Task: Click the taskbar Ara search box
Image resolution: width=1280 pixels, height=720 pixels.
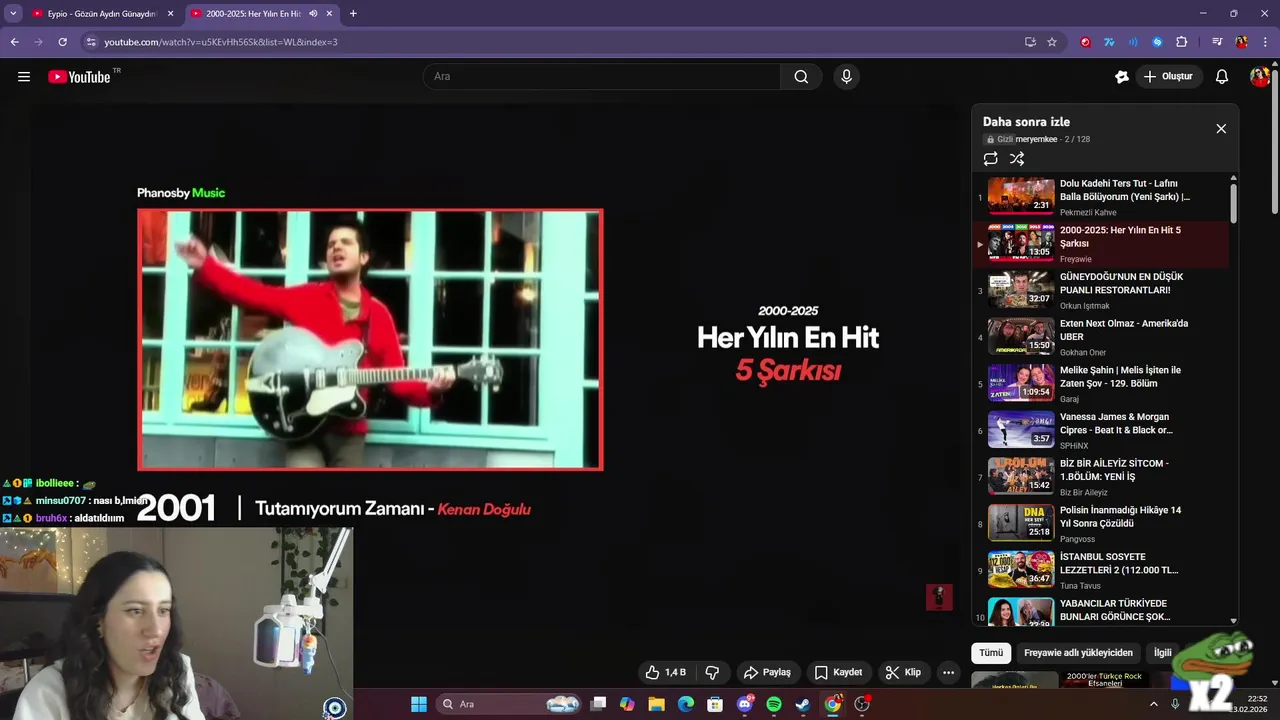Action: [x=510, y=704]
